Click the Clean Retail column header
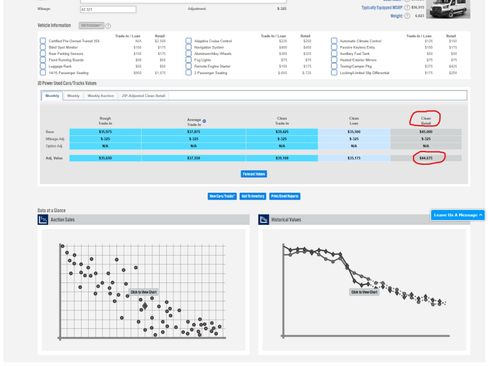488x366 pixels. click(x=426, y=121)
